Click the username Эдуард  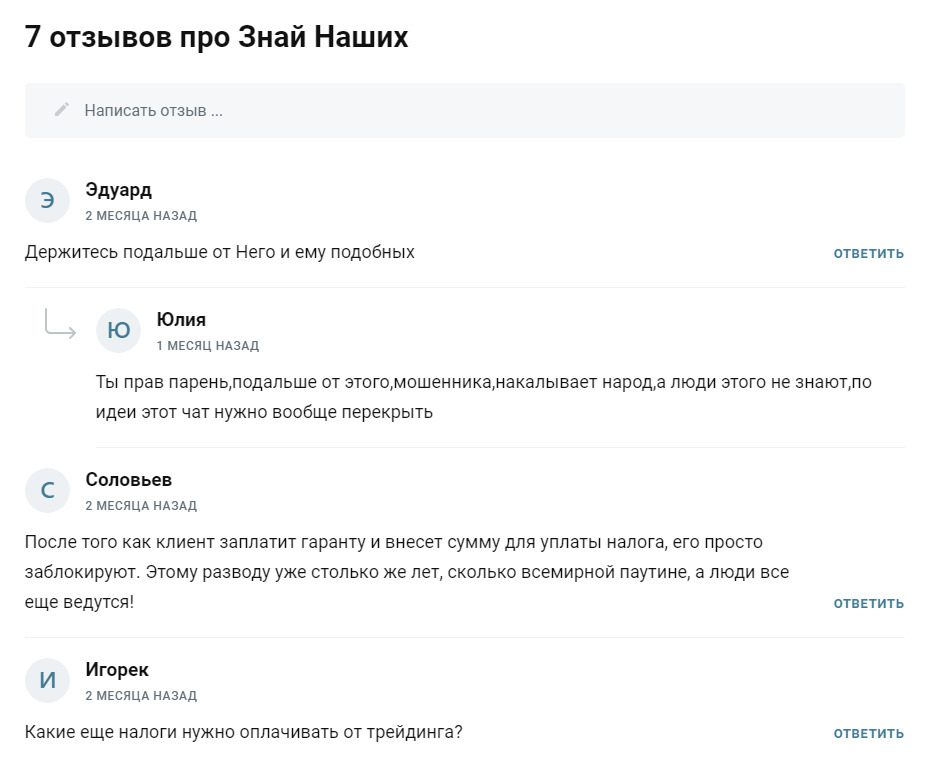click(x=117, y=189)
